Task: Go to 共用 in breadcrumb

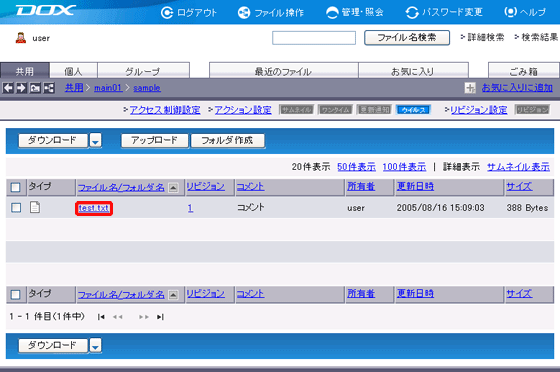Action: click(74, 88)
